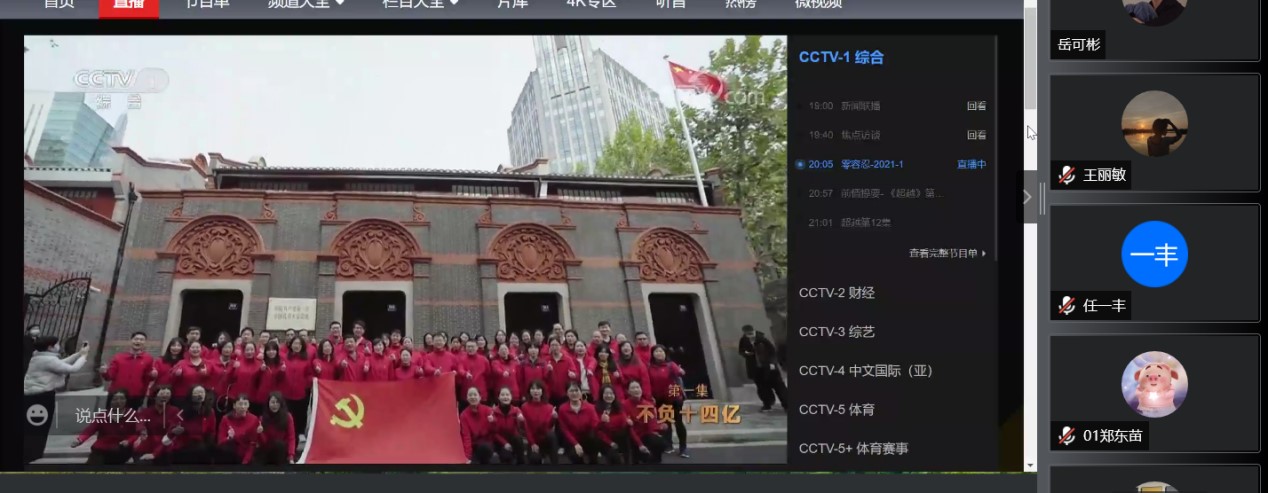Select the CCTV-2 财经 channel

pos(837,292)
